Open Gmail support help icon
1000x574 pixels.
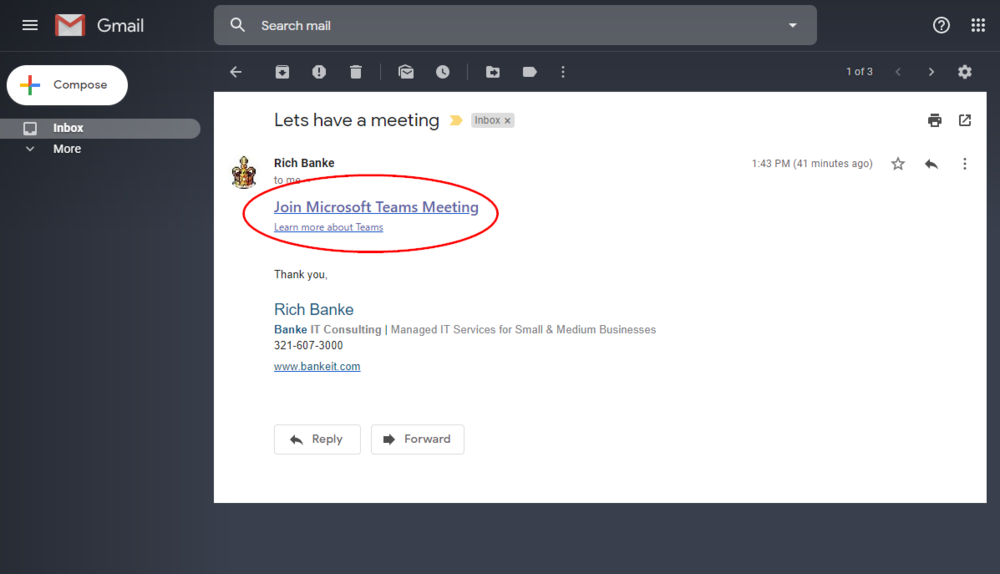pos(941,26)
